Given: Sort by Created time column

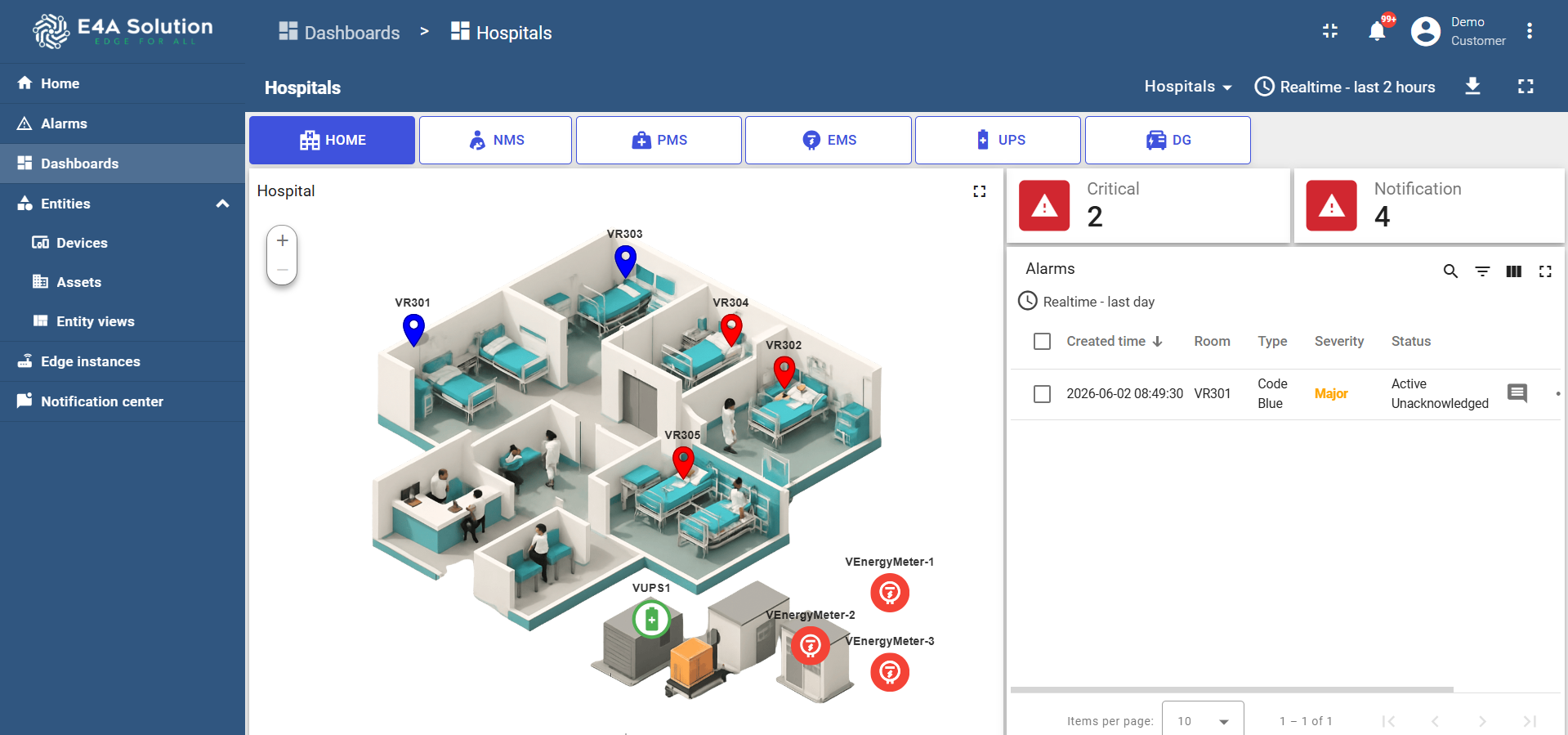Looking at the screenshot, I should pyautogui.click(x=1114, y=341).
